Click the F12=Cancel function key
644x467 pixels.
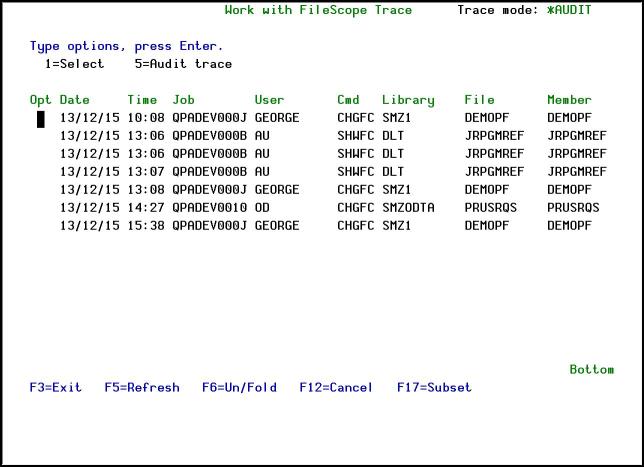(335, 388)
